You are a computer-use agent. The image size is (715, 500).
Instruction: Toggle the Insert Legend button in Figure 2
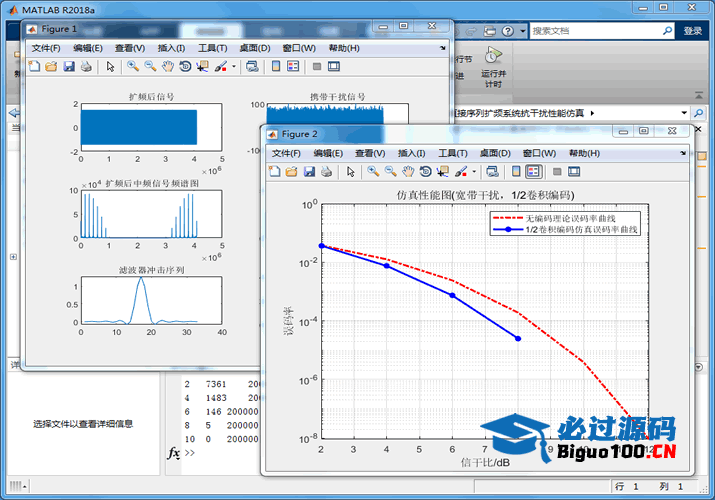(x=533, y=172)
